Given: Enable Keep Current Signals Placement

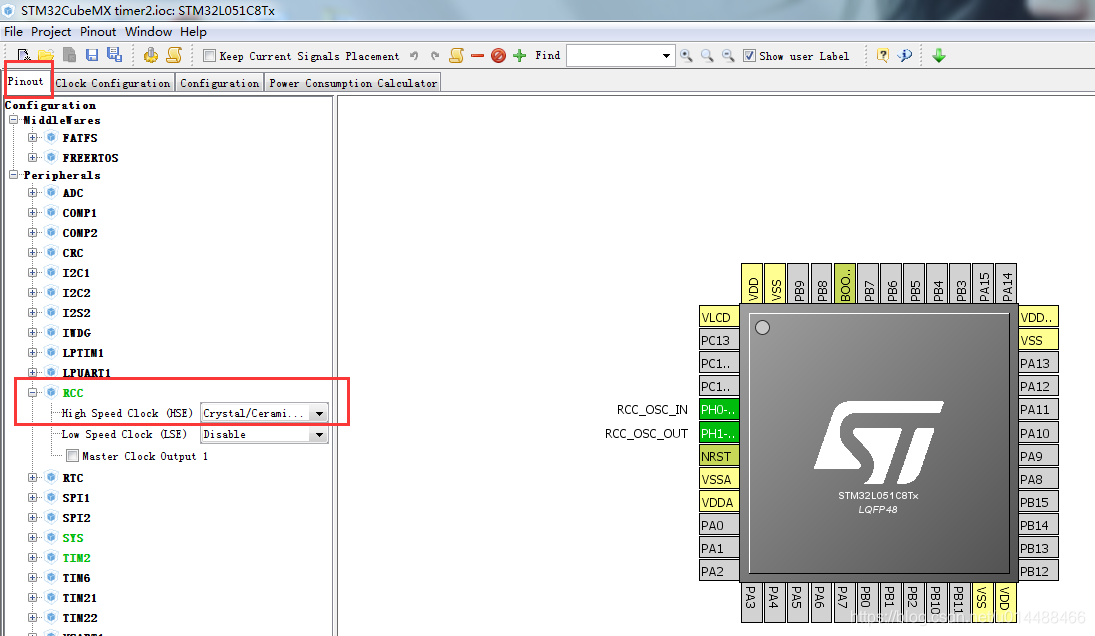Looking at the screenshot, I should (x=208, y=56).
